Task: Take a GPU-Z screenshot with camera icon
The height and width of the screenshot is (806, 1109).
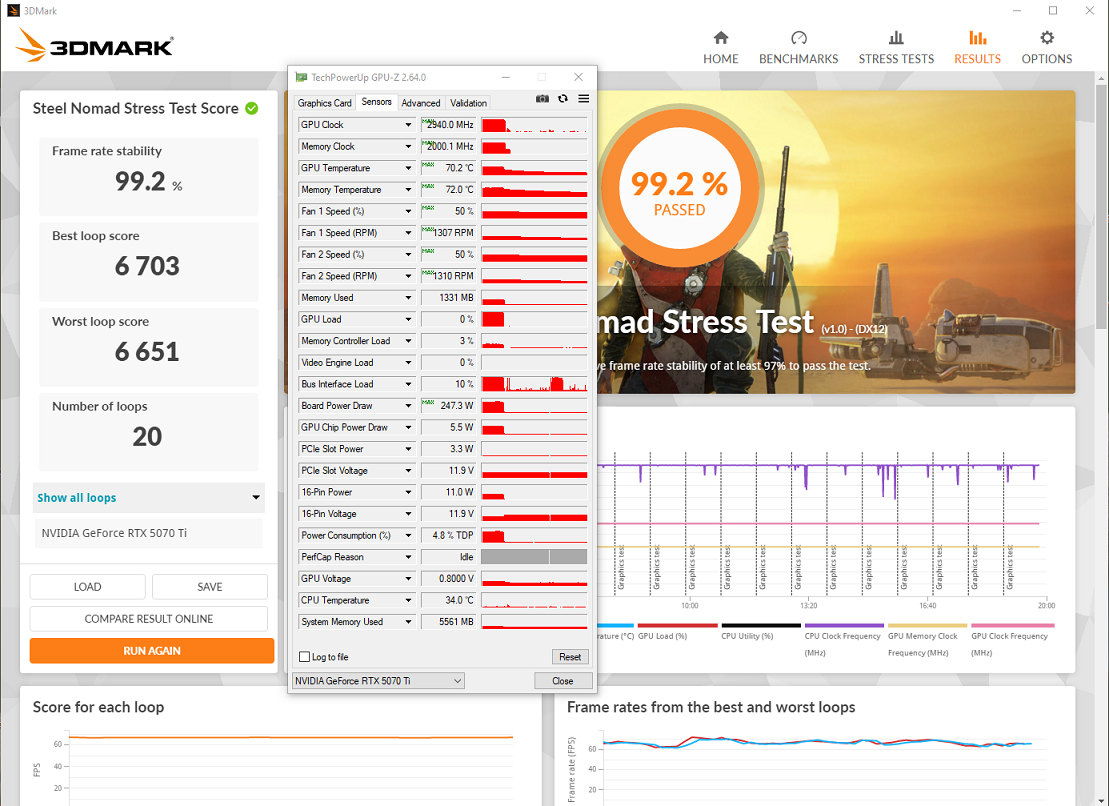Action: (542, 99)
